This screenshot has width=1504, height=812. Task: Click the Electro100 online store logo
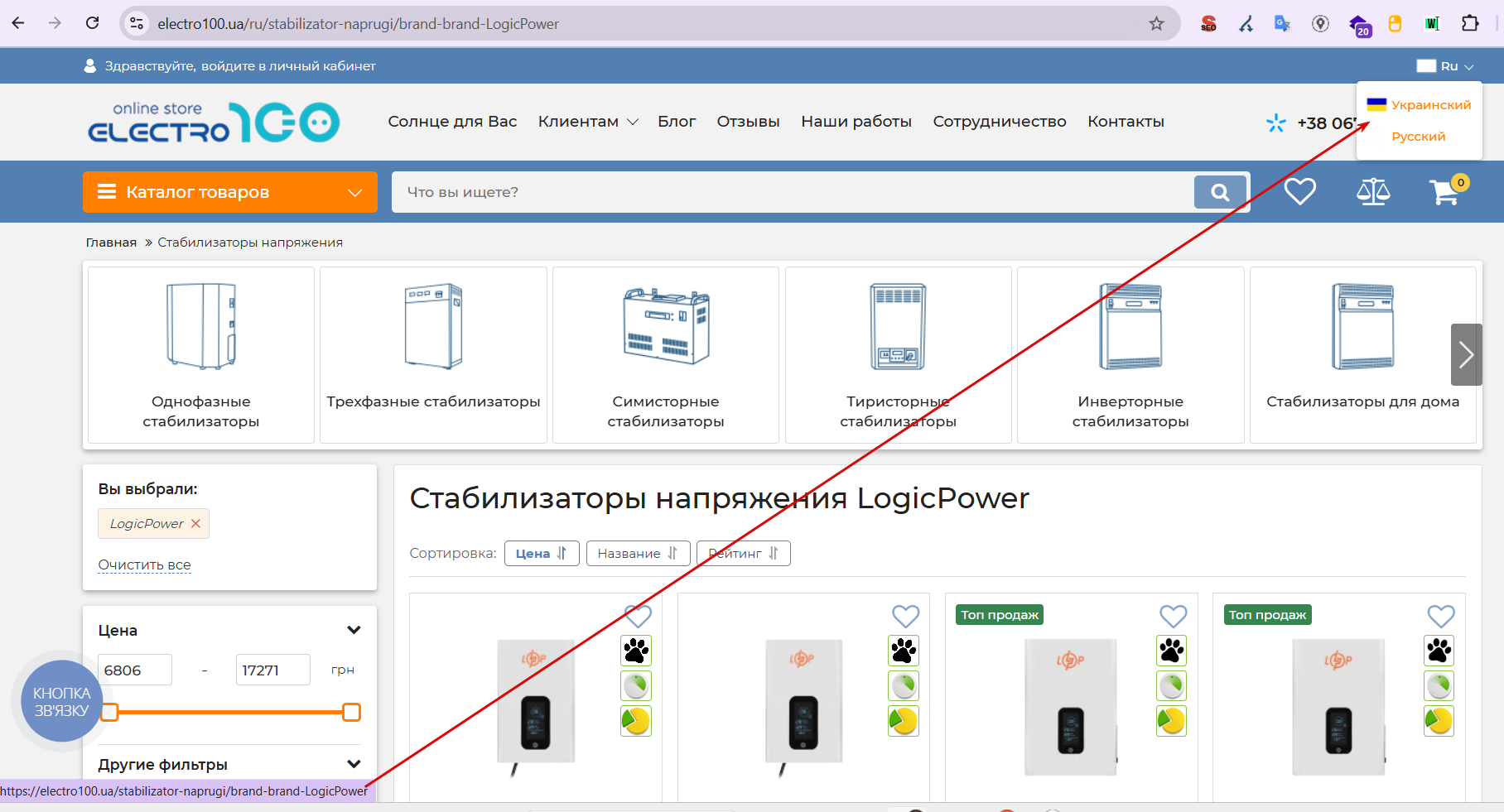pos(214,122)
